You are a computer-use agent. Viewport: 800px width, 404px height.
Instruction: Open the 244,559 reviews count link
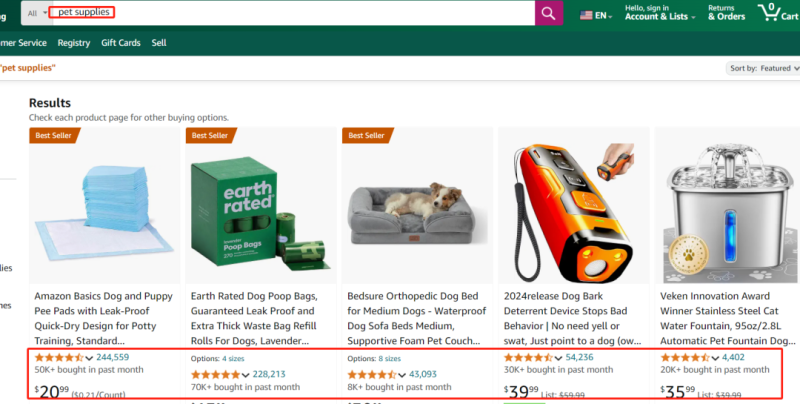point(113,357)
